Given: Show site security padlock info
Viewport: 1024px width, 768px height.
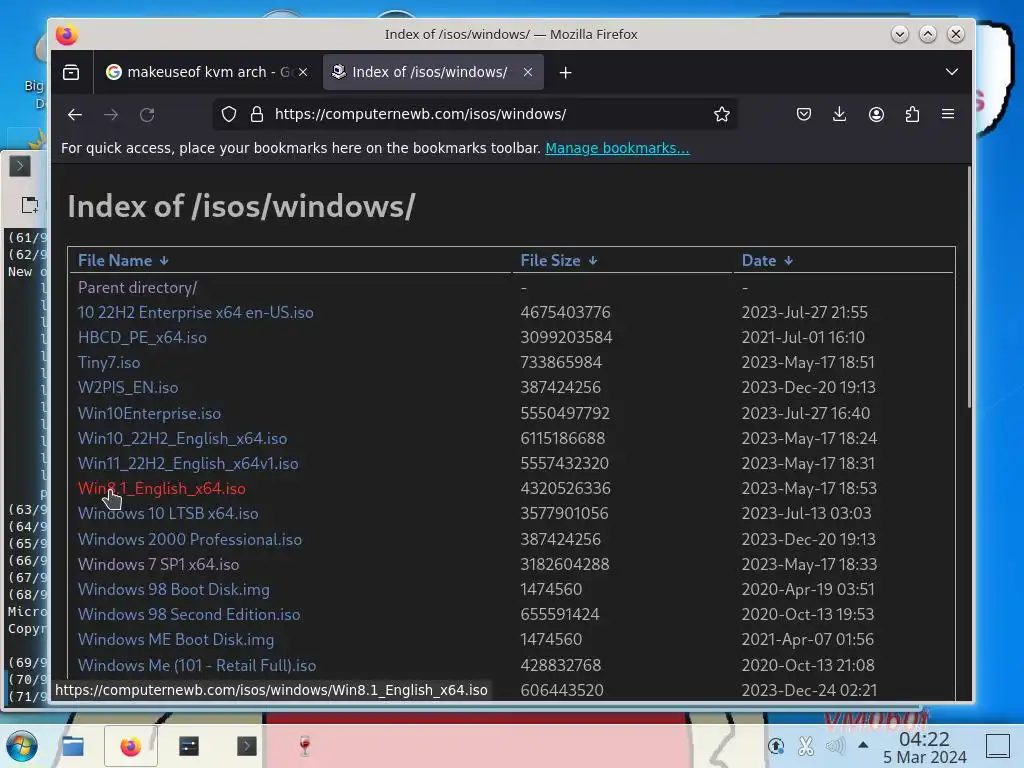Looking at the screenshot, I should (257, 114).
